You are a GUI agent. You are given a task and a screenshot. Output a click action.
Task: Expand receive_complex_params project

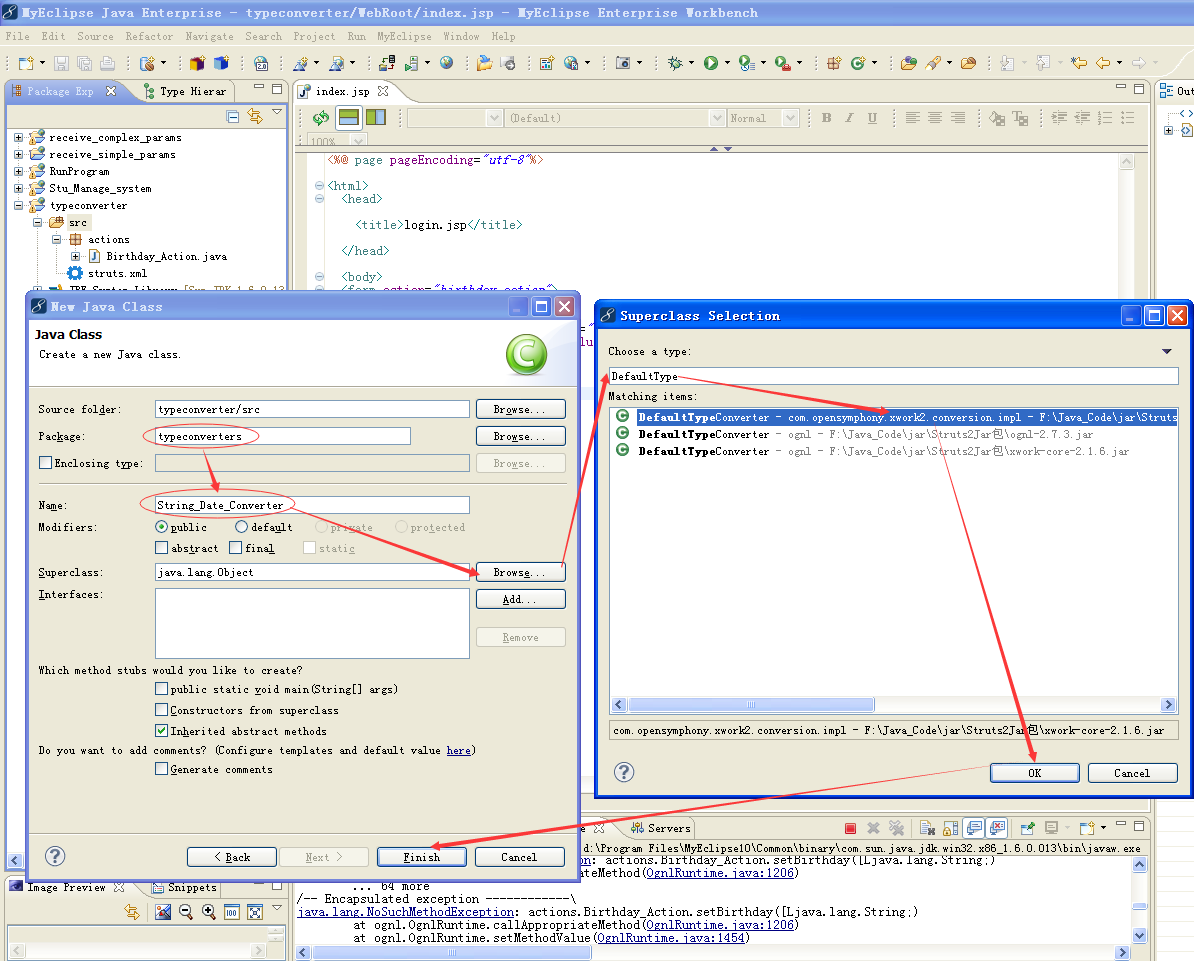[x=18, y=138]
